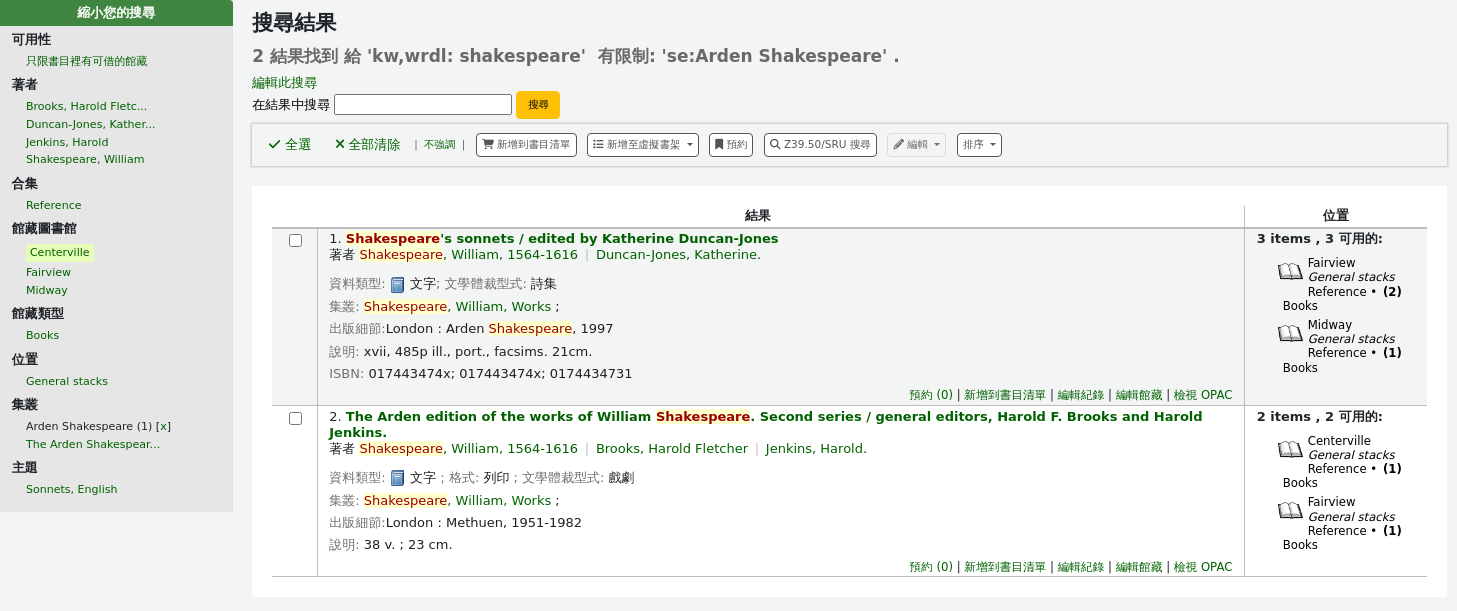Filter by author Duncan-Jones, Kather...
This screenshot has width=1457, height=611.
tap(90, 124)
